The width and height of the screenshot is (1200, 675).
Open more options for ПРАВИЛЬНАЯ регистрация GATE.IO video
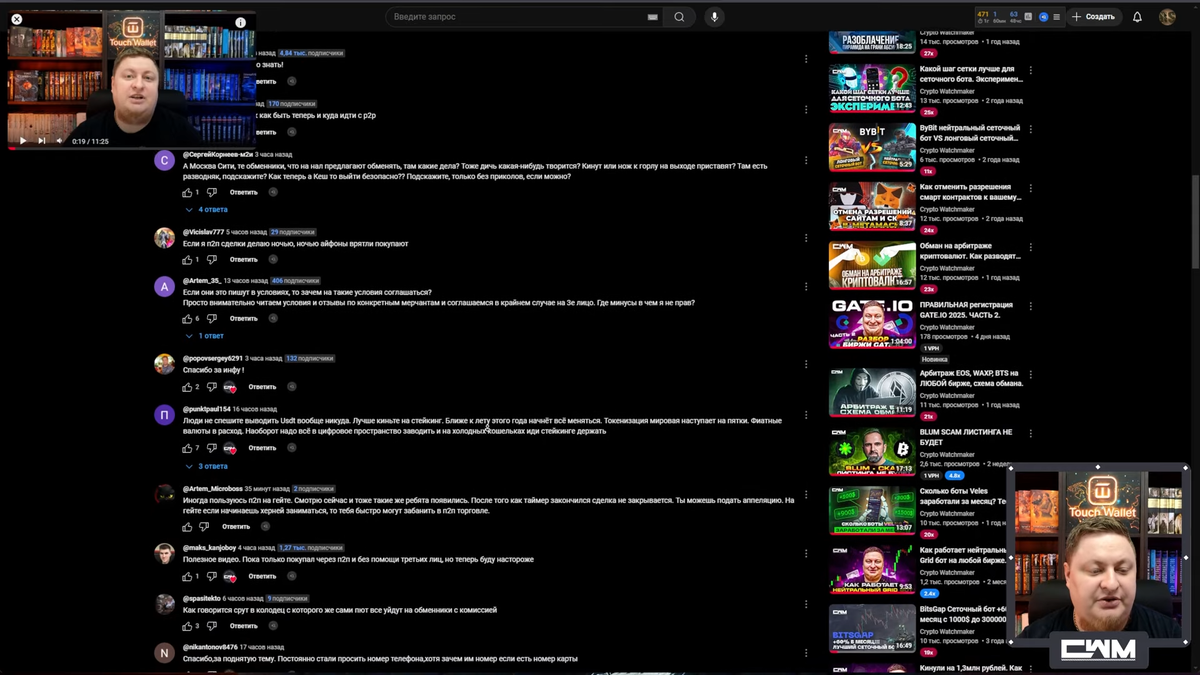pos(1031,306)
